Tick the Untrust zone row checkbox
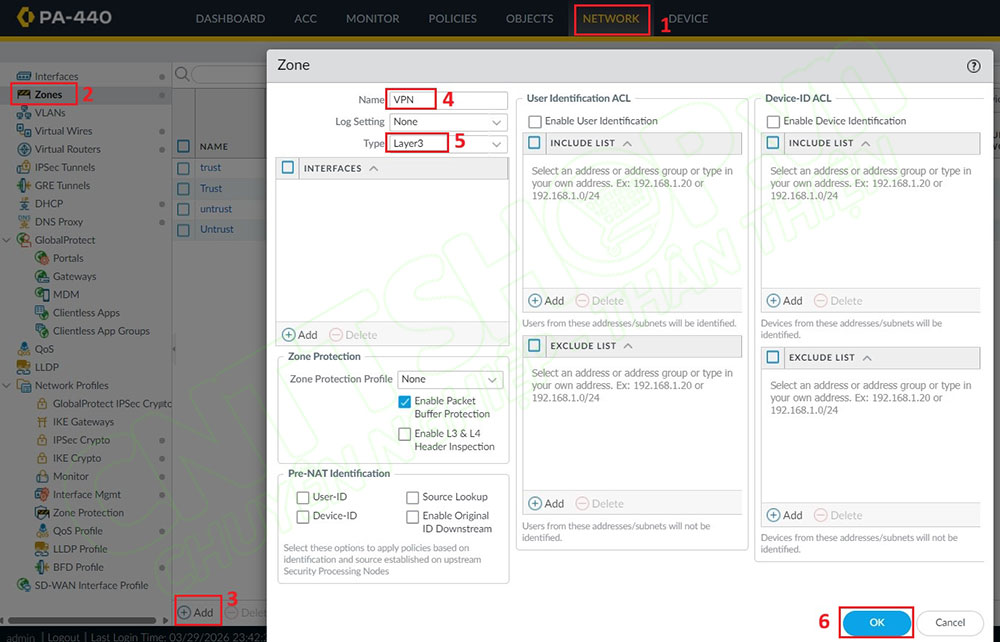This screenshot has width=1000, height=642. coord(184,230)
